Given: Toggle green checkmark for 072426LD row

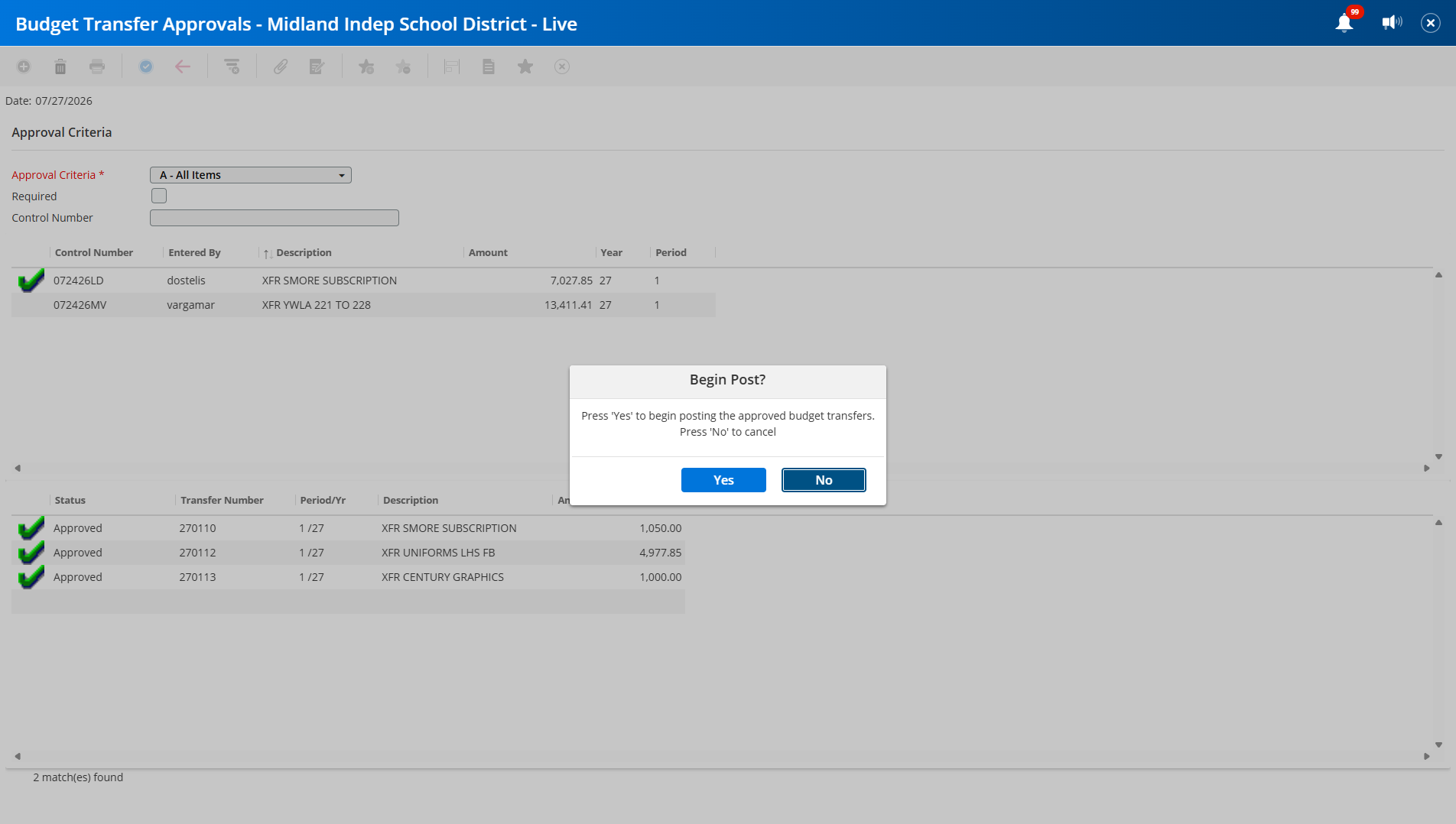Looking at the screenshot, I should click(x=31, y=281).
